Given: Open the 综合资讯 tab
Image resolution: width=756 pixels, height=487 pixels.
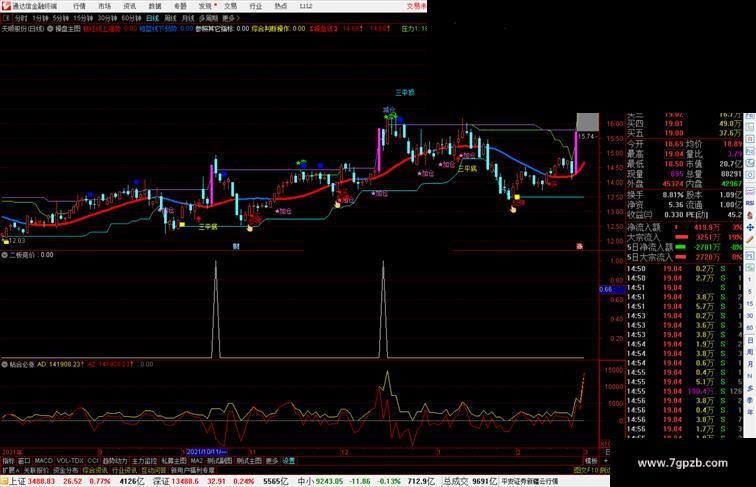Looking at the screenshot, I should coord(95,470).
